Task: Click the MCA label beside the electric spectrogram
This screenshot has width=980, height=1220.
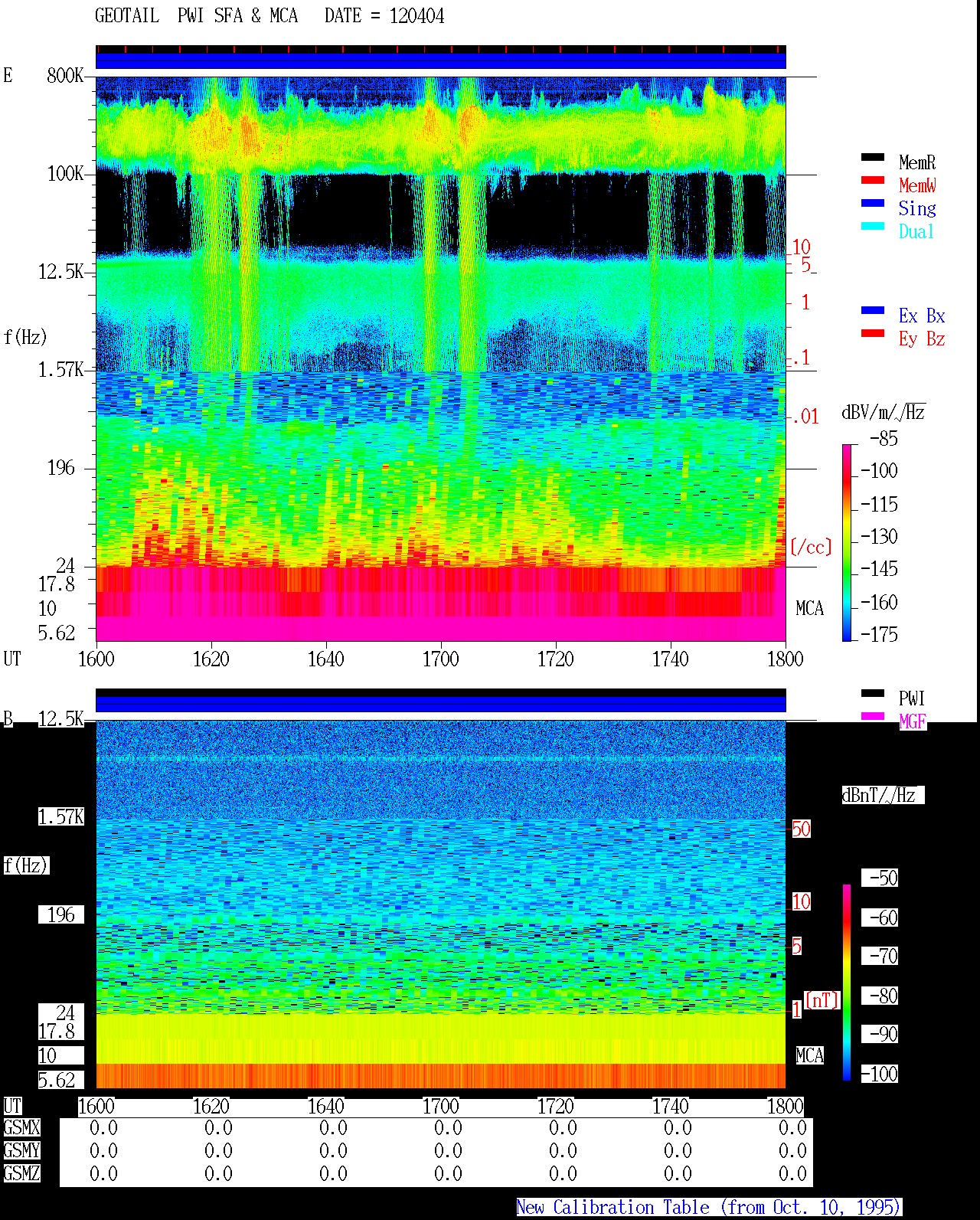Action: (x=809, y=609)
